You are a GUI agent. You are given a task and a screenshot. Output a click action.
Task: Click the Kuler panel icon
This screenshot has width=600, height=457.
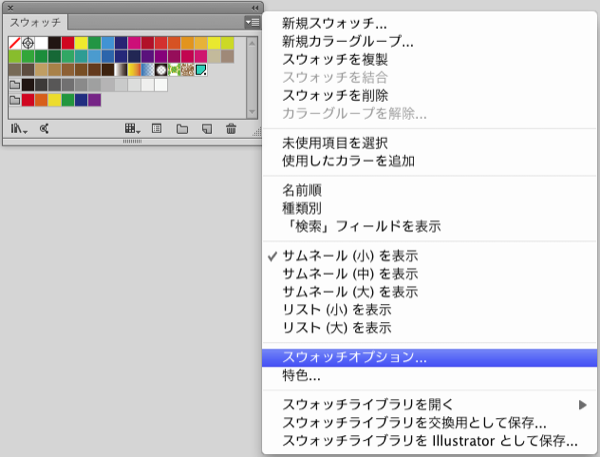click(44, 128)
